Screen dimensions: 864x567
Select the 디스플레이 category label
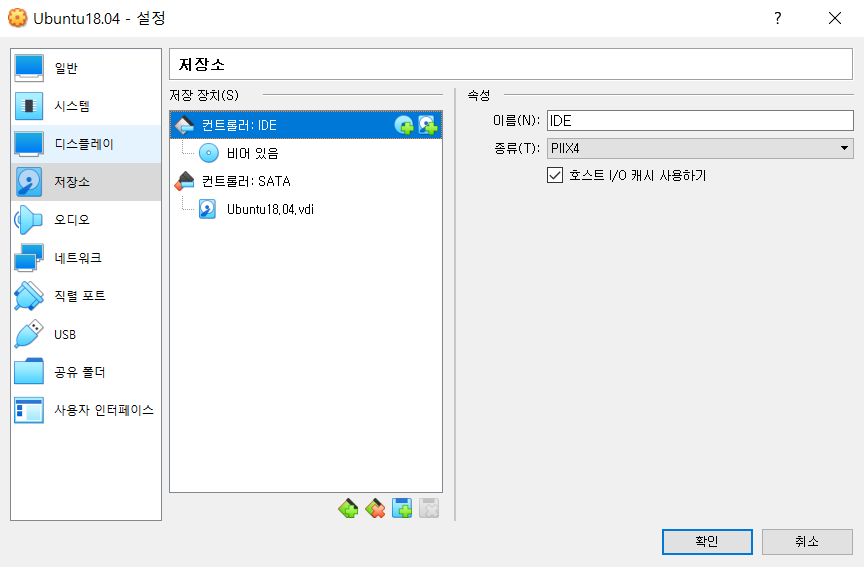point(84,144)
